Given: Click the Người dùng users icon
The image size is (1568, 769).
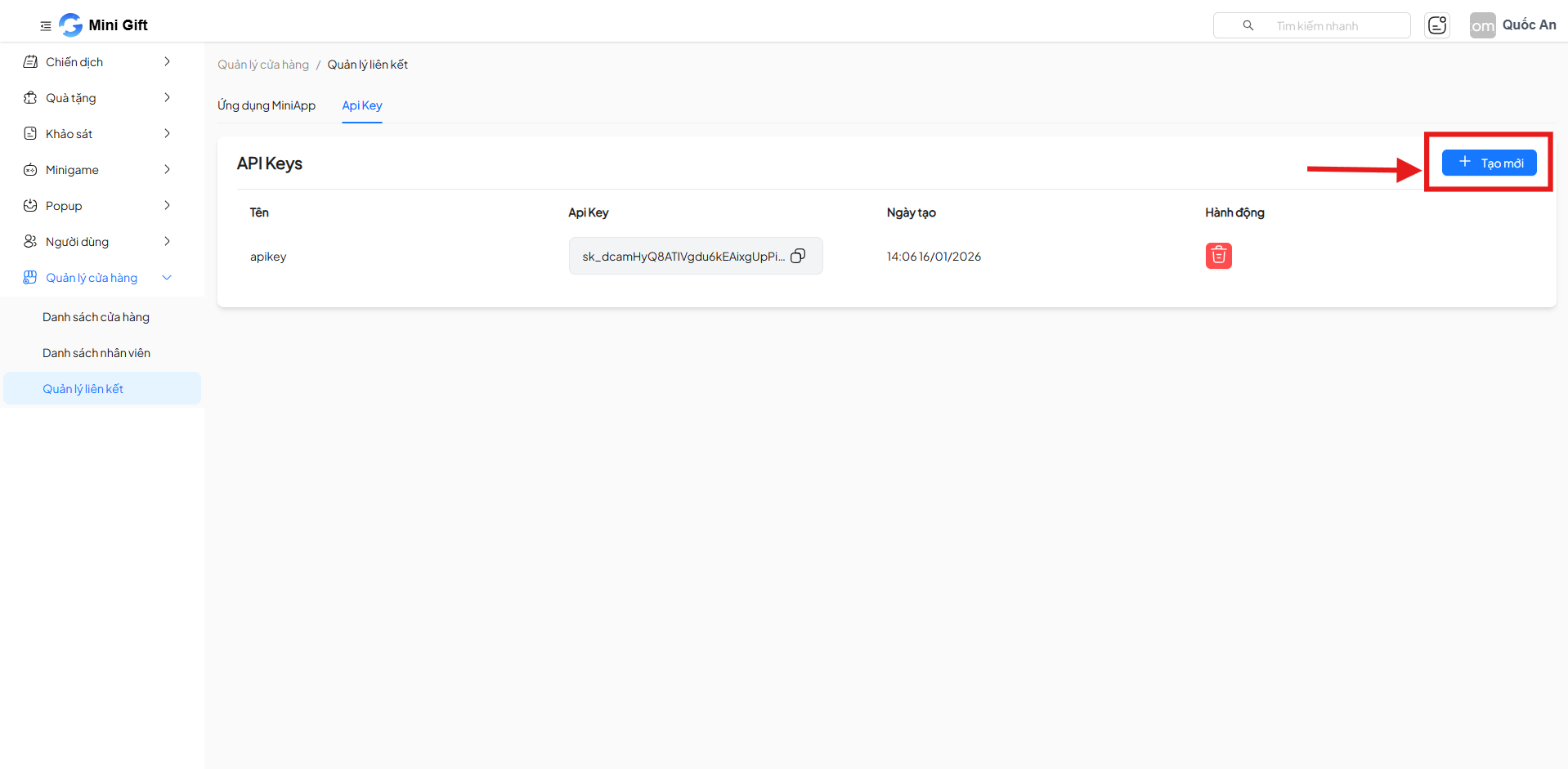Looking at the screenshot, I should [30, 242].
